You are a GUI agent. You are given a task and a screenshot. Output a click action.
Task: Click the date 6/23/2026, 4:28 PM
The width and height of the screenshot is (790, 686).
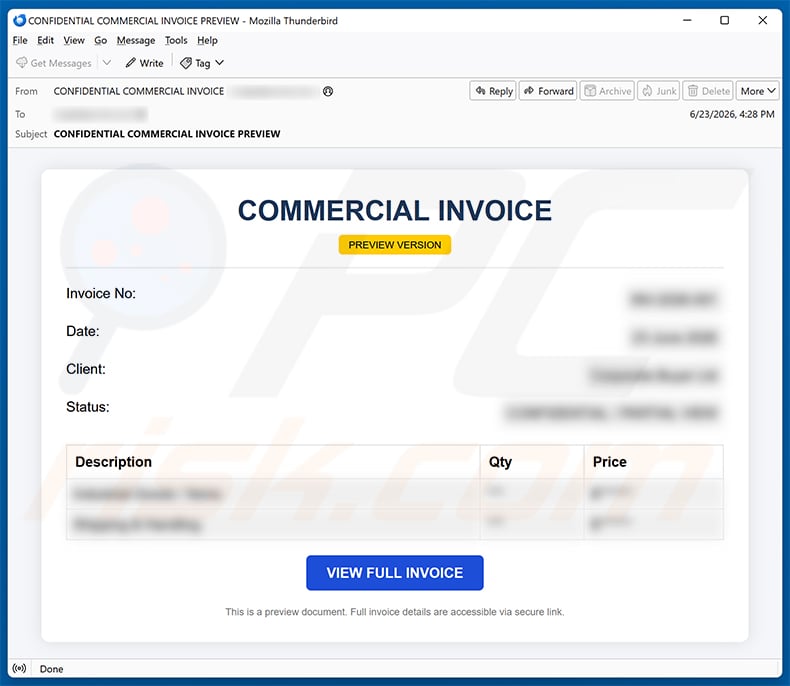732,114
